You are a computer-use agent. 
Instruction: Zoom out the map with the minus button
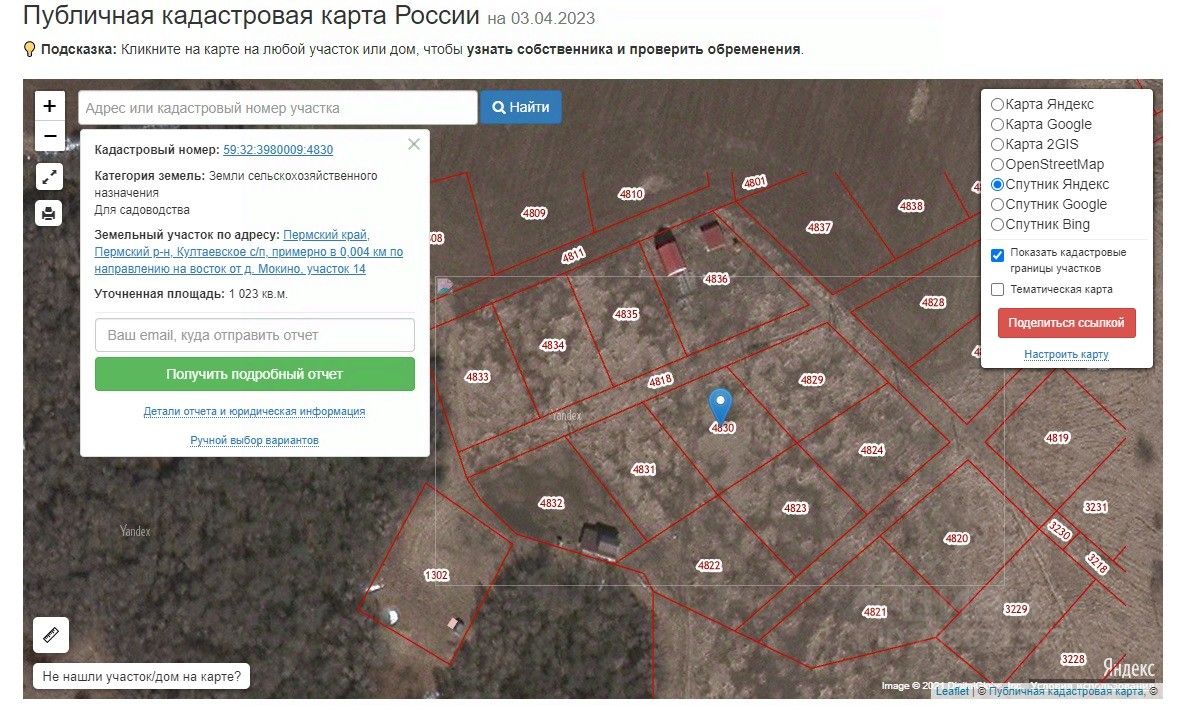coord(50,136)
